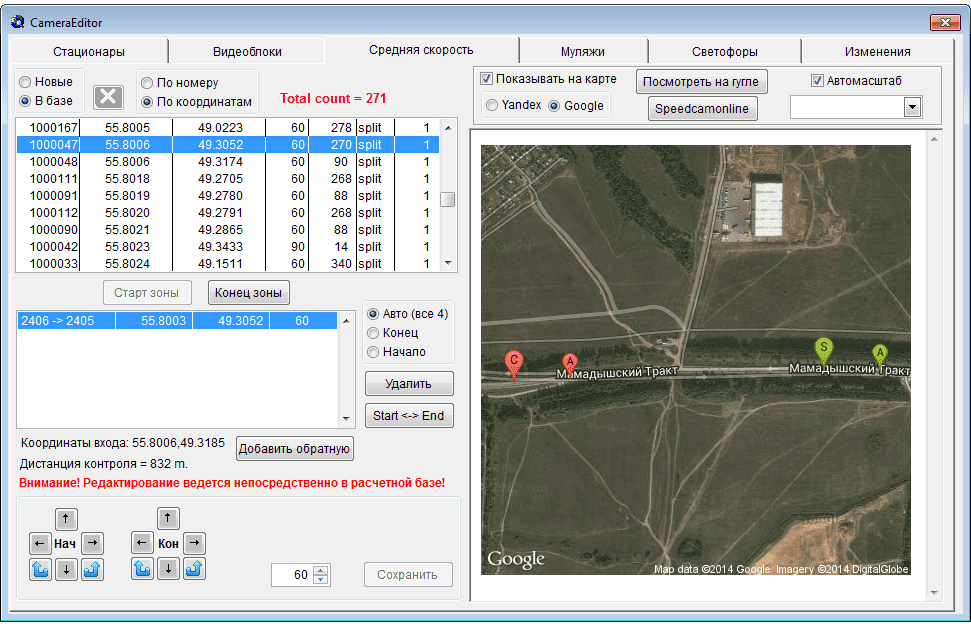Screen dimensions: 971x624
Task: Move Нач point left arrow
Action: (40, 544)
